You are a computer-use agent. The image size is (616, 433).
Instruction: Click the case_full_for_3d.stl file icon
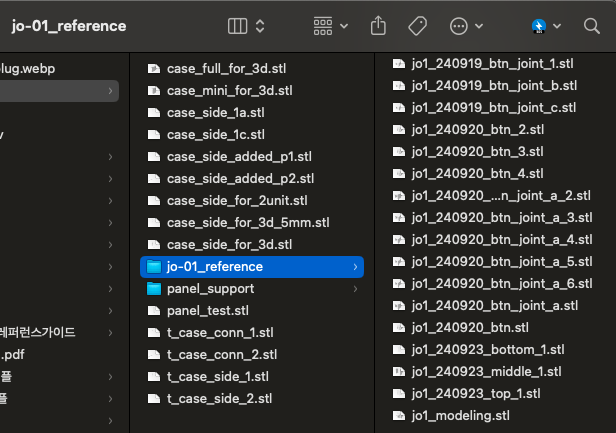[x=154, y=69]
